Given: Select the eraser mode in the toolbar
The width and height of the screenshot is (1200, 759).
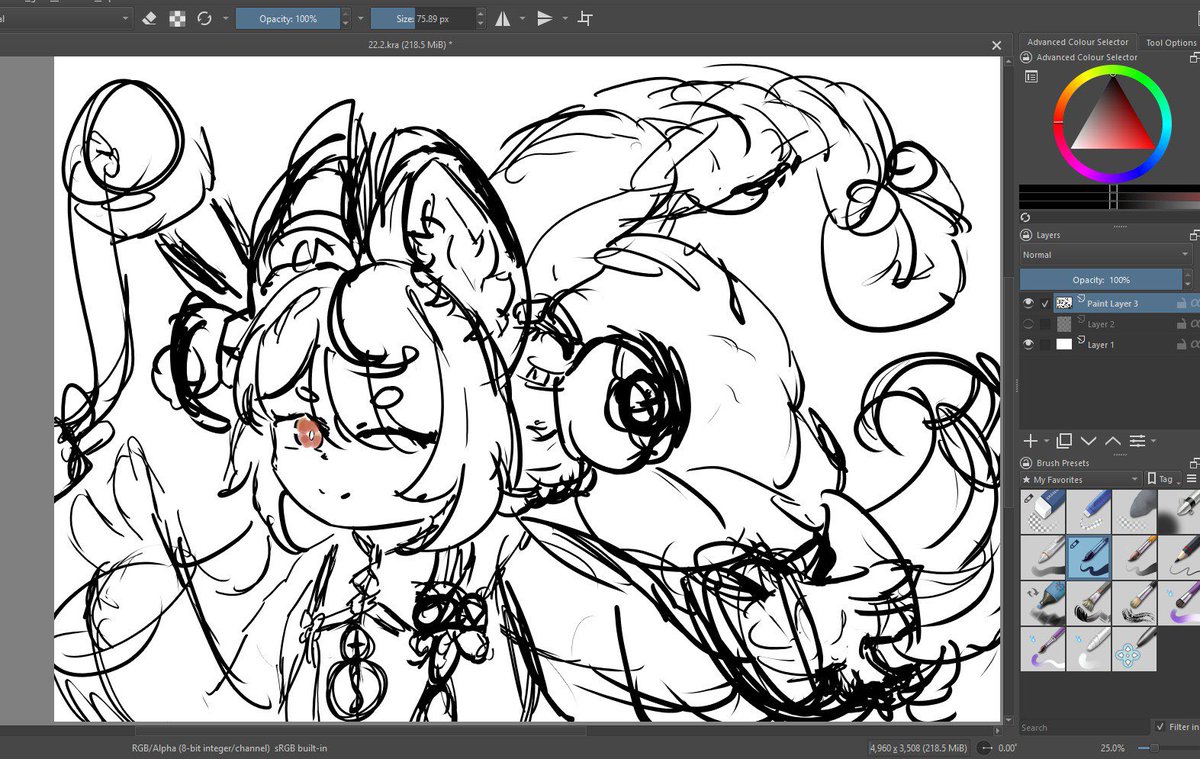Looking at the screenshot, I should pos(150,18).
